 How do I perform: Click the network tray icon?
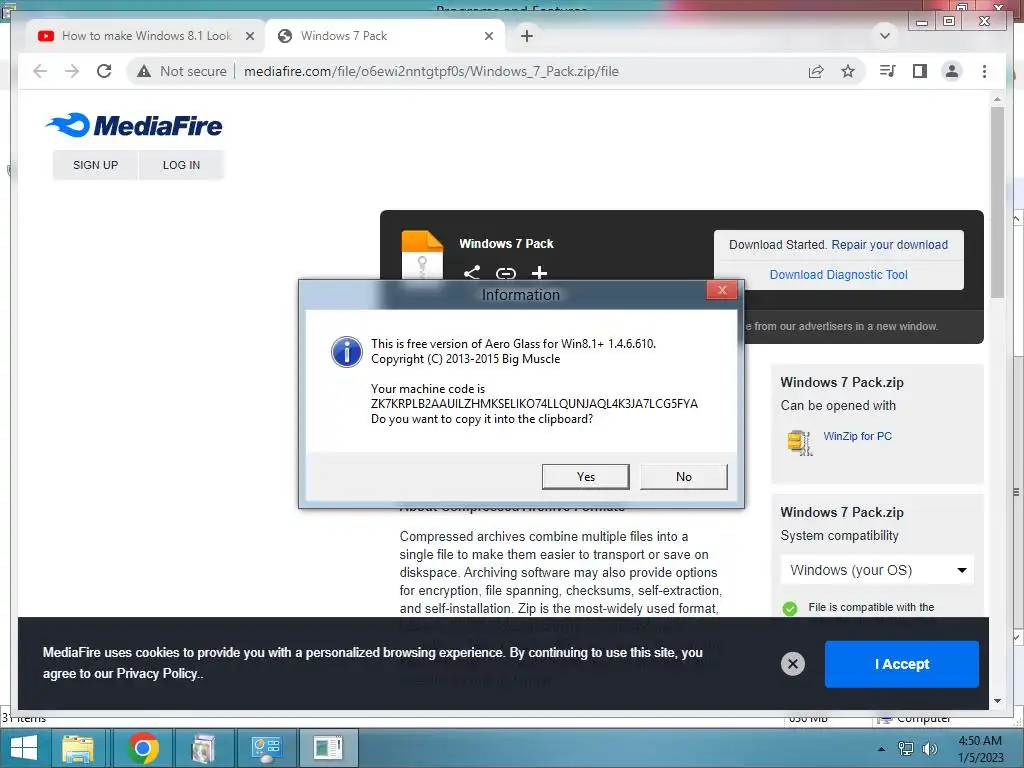click(x=906, y=748)
